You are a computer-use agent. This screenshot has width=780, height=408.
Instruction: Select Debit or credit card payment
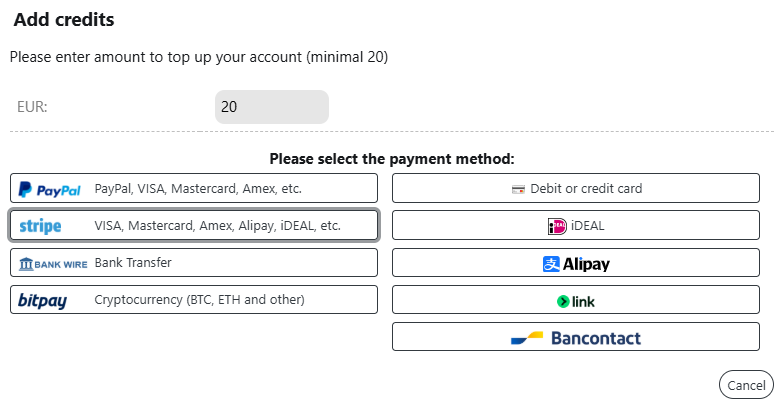(x=576, y=188)
